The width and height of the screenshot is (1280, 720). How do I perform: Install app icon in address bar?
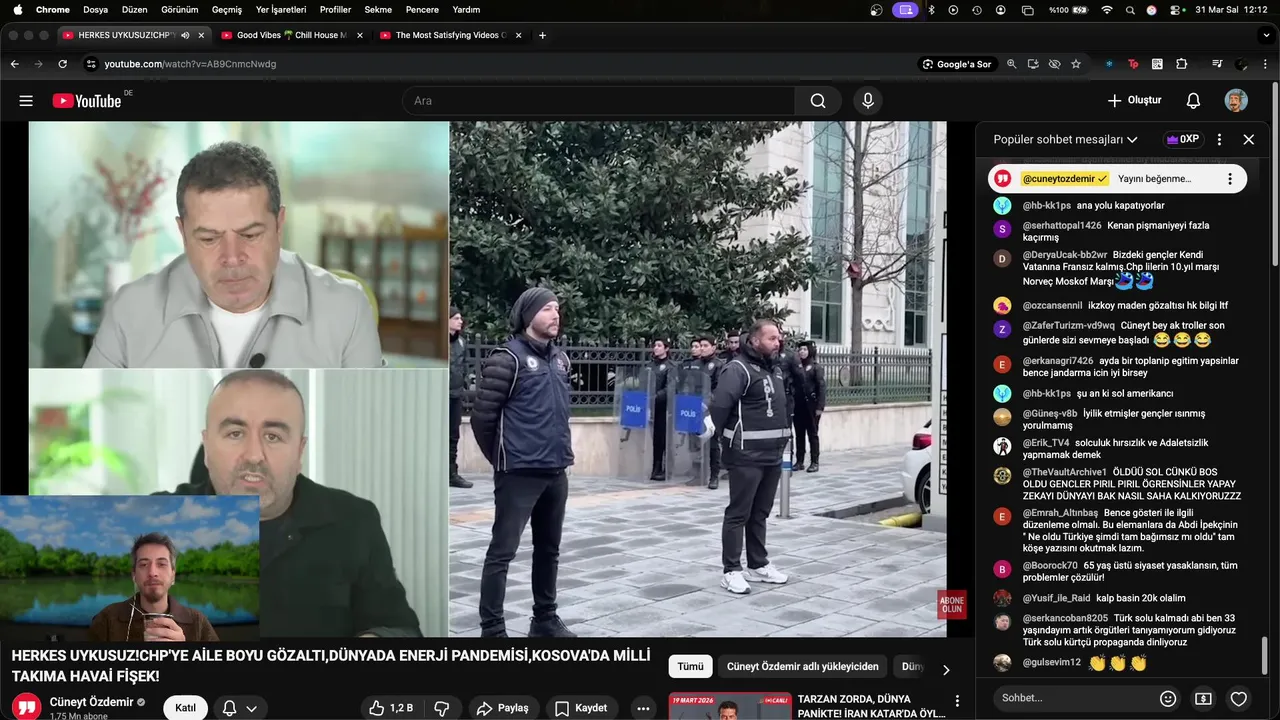click(1033, 64)
